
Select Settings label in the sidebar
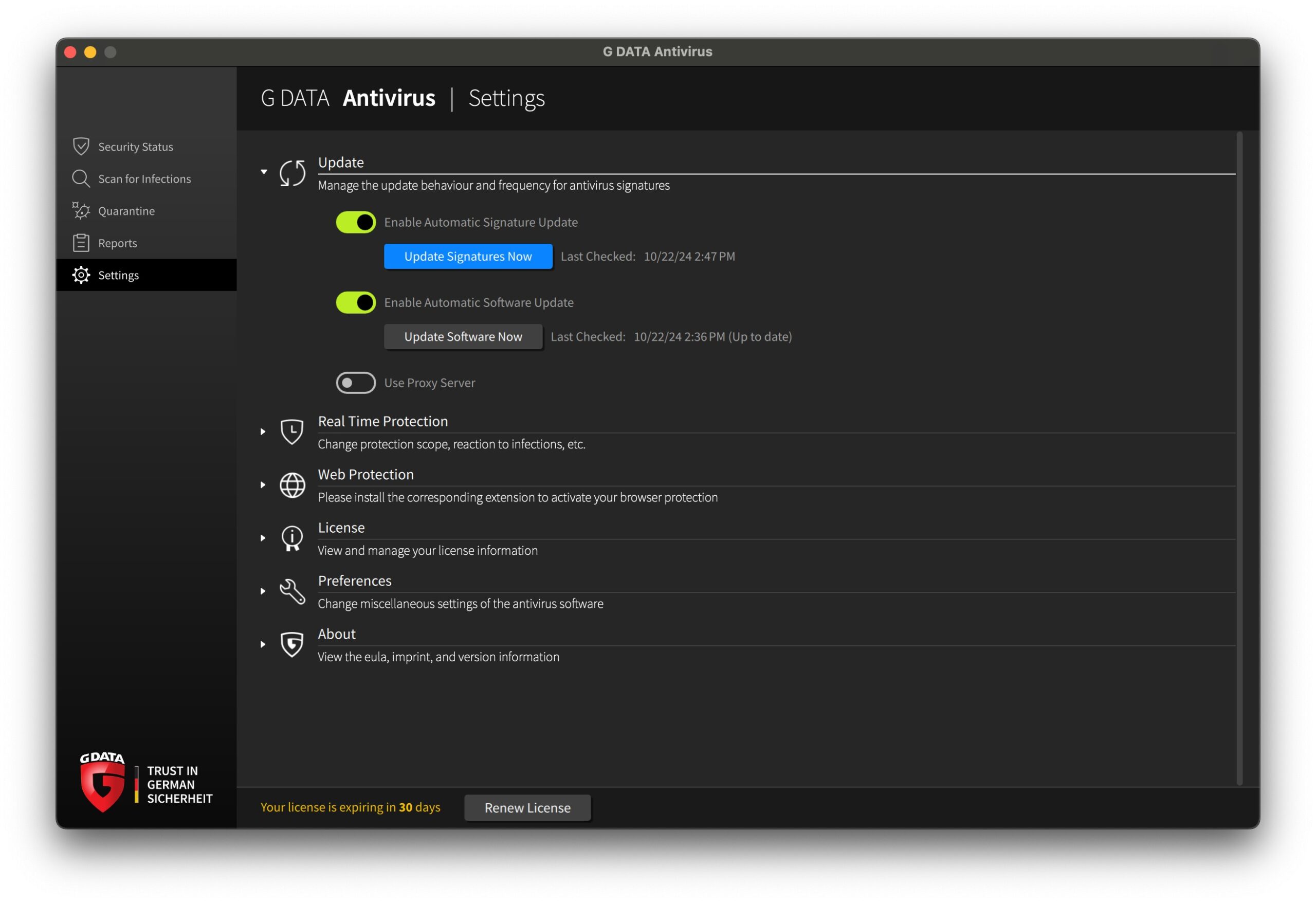point(118,275)
